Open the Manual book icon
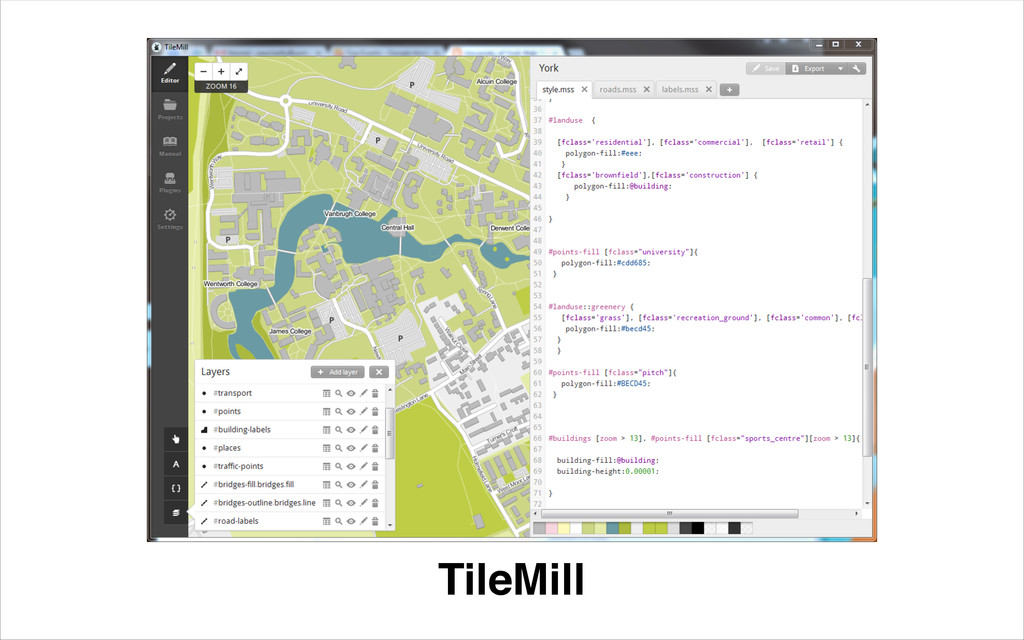This screenshot has height=640, width=1024. pyautogui.click(x=170, y=146)
